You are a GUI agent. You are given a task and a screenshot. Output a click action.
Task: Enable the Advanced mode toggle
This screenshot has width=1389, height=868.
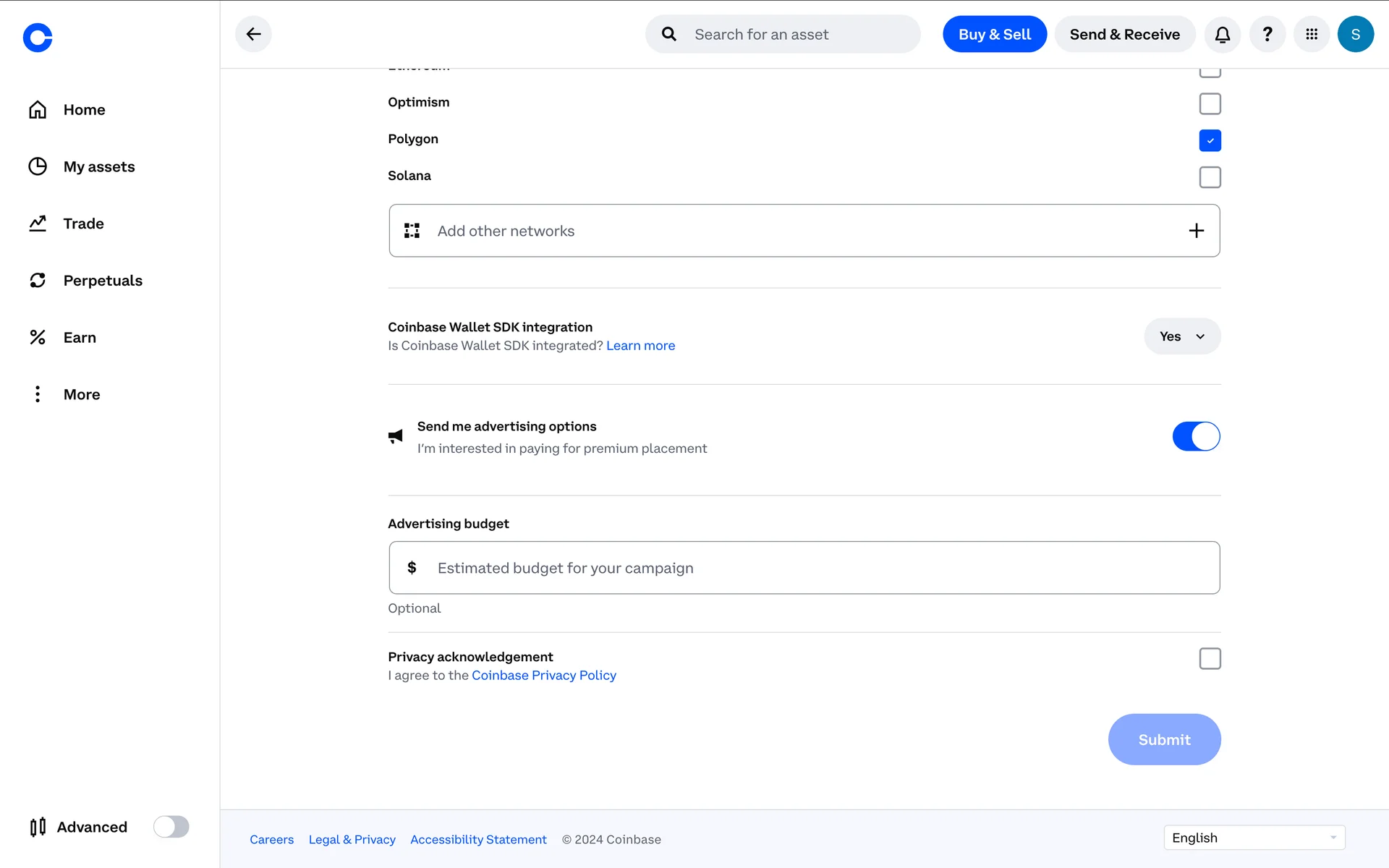171,827
